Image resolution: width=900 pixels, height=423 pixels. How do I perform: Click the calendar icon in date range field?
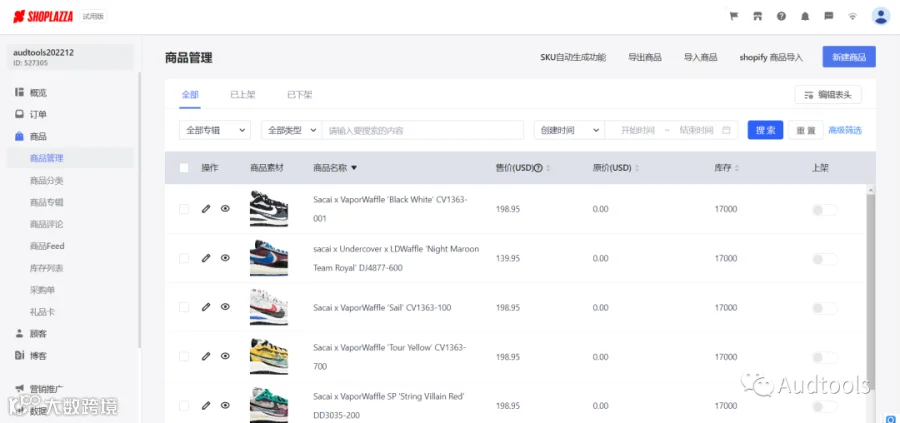[x=726, y=130]
